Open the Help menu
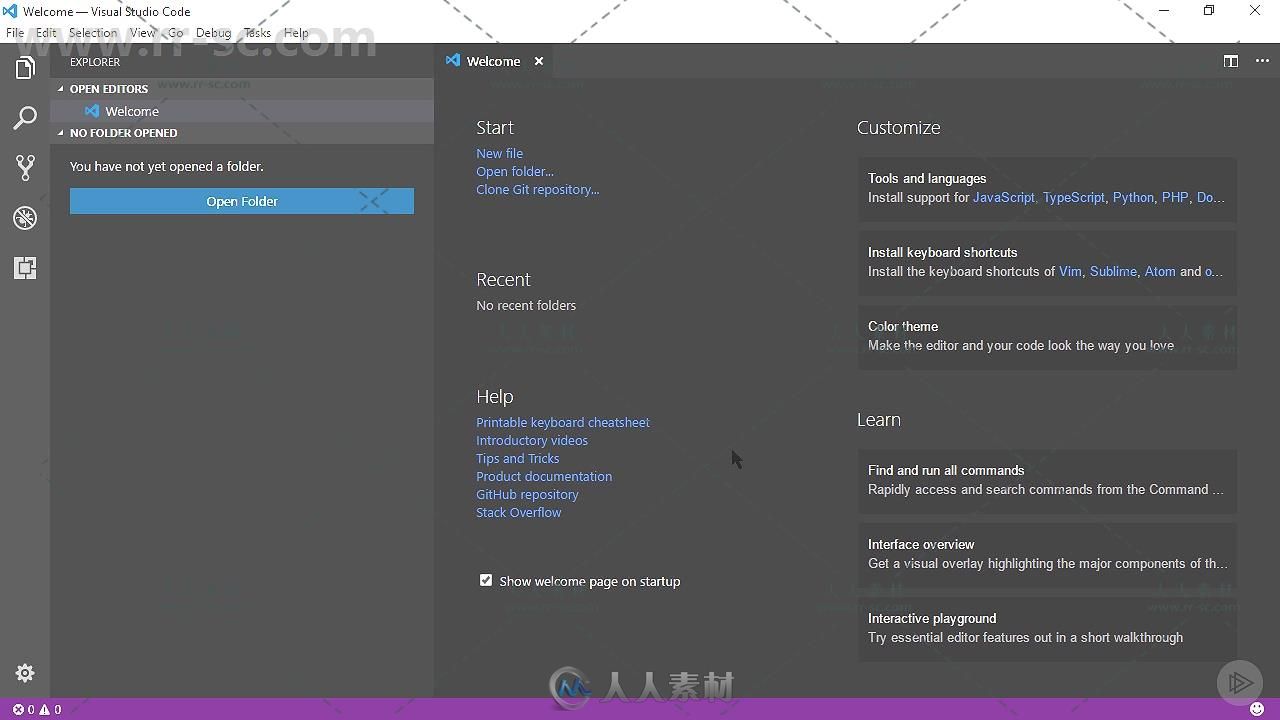Screen dimensions: 1280x720 click(296, 33)
